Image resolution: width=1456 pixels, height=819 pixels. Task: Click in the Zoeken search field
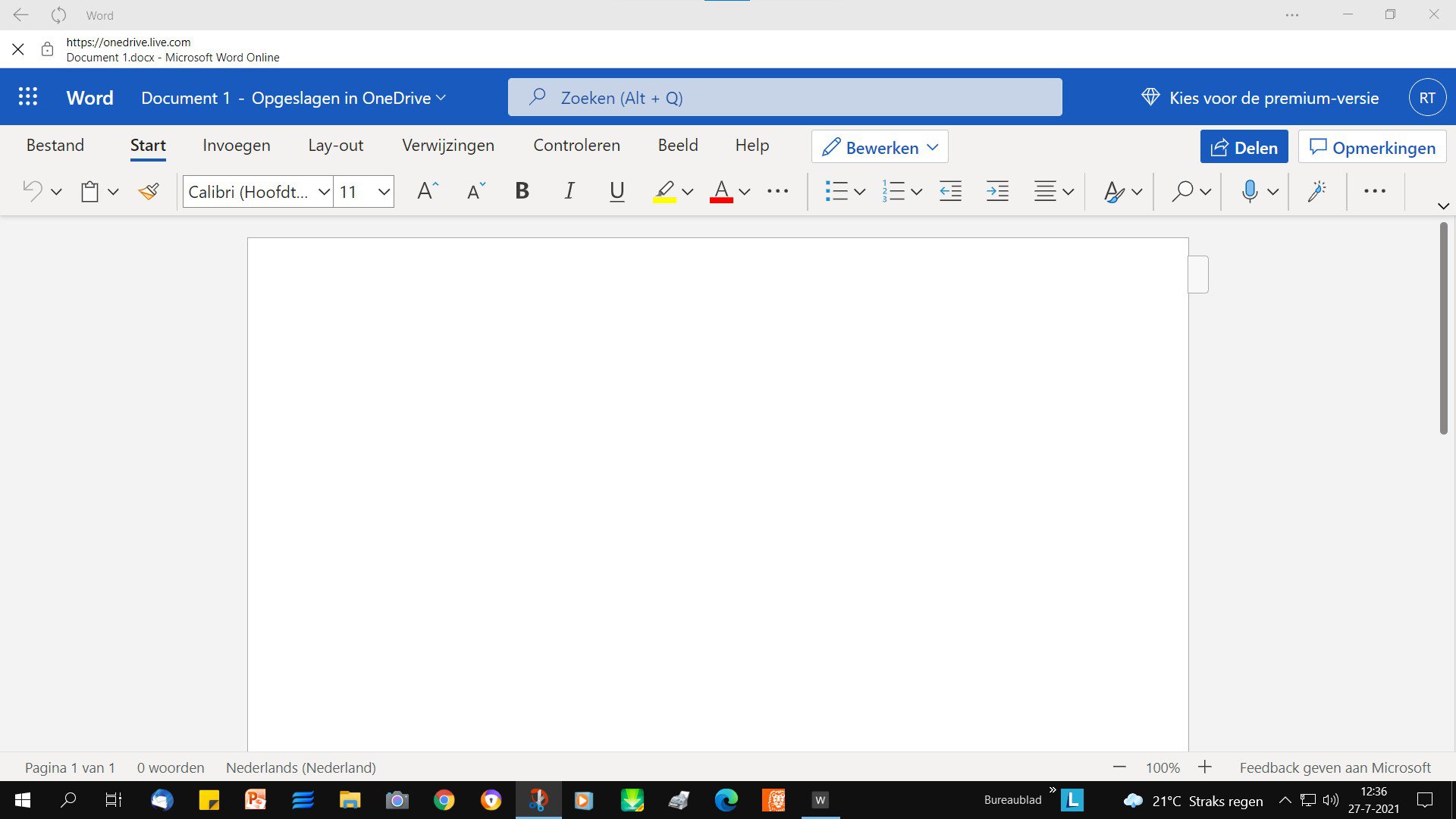[785, 97]
